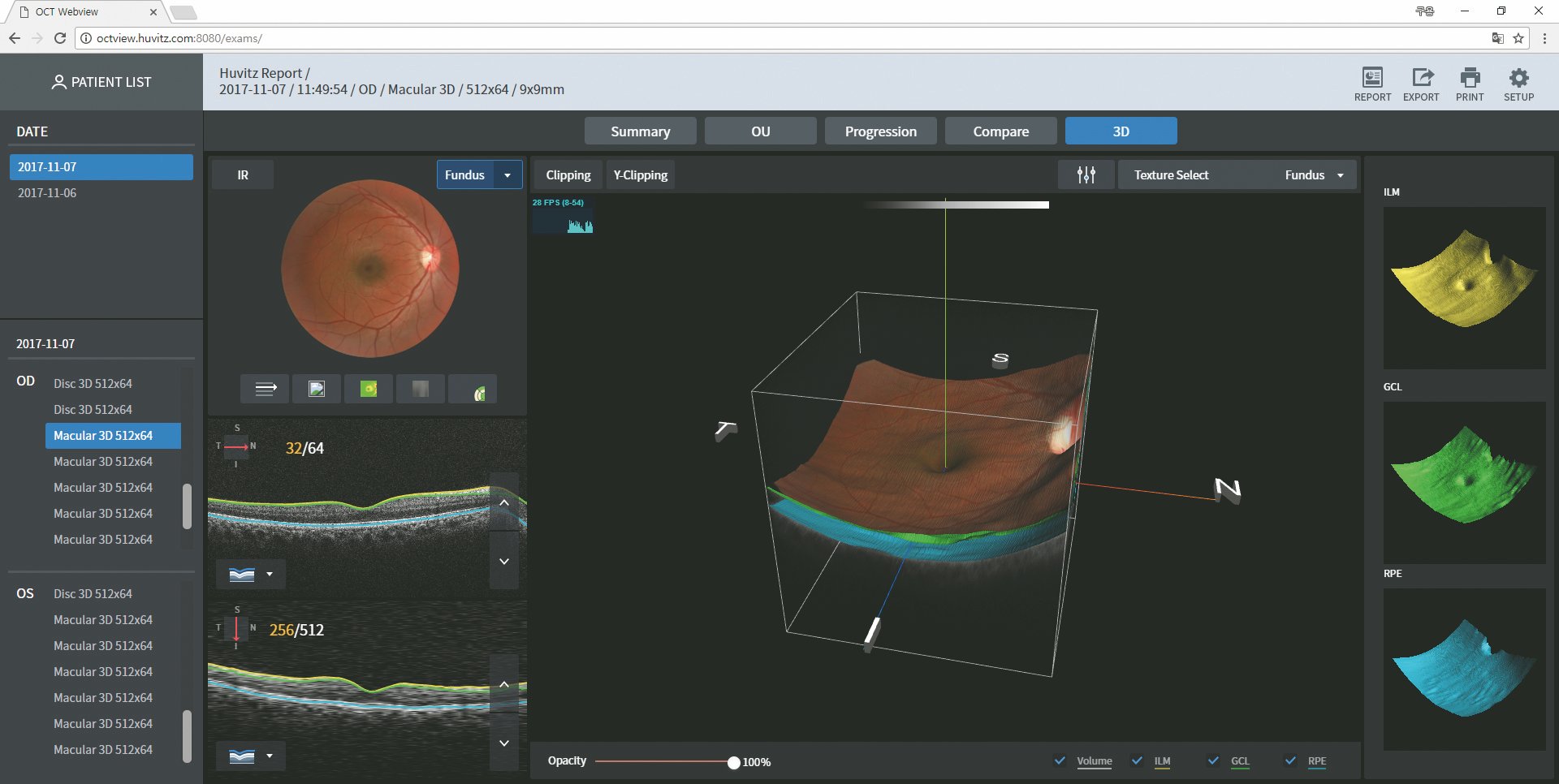Switch to the Progression tab
This screenshot has height=784, width=1559.
coord(880,131)
